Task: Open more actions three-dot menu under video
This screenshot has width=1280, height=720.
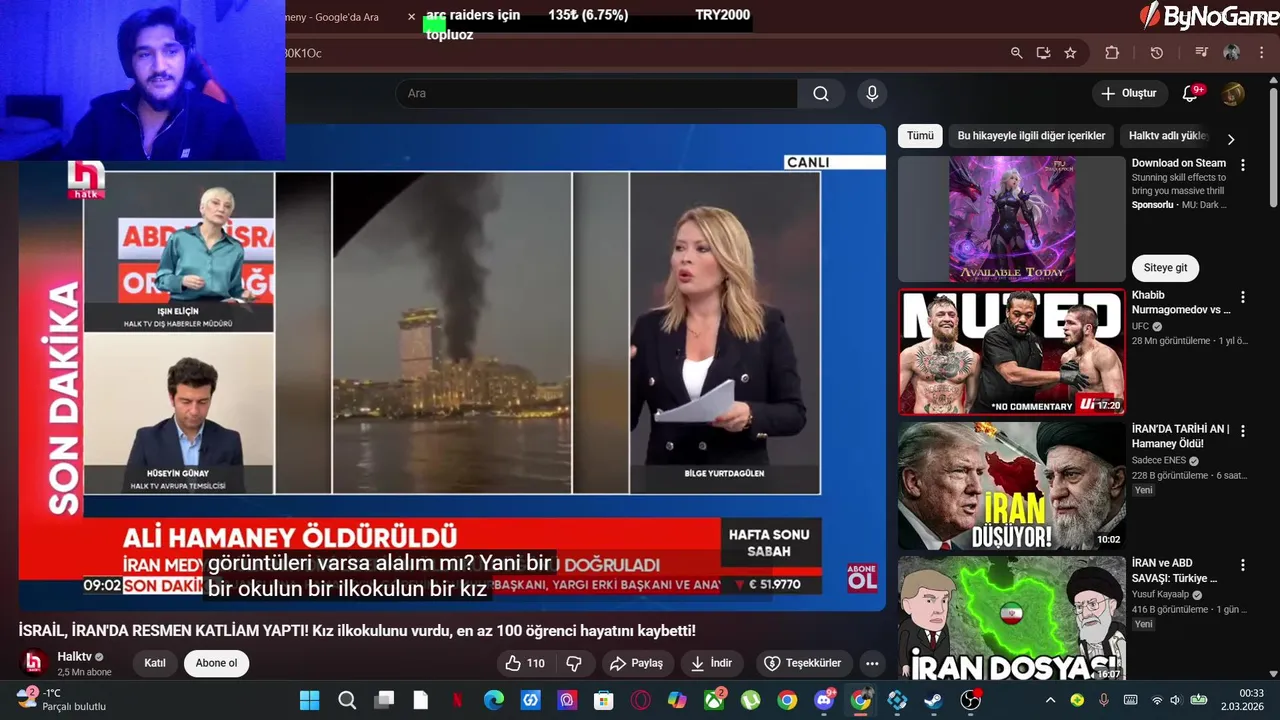Action: pyautogui.click(x=872, y=663)
